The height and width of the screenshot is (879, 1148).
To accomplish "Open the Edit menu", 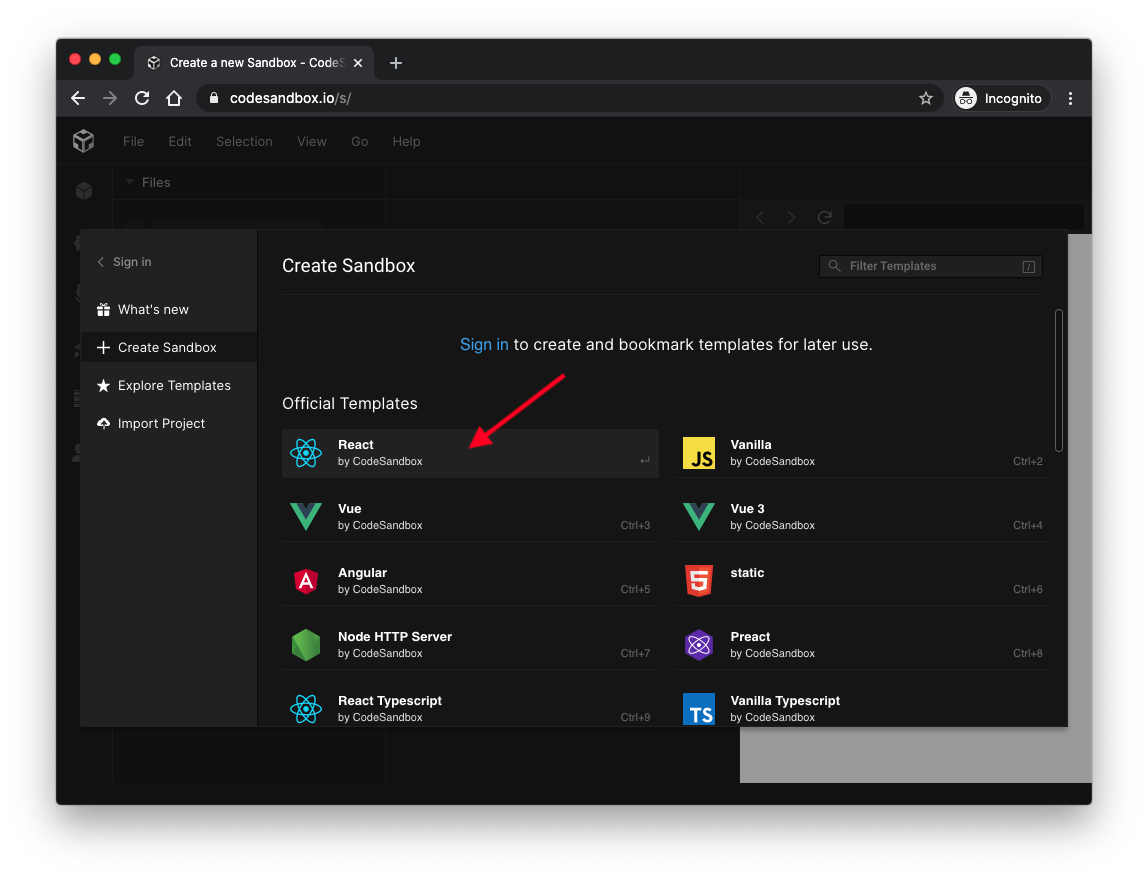I will tap(180, 141).
